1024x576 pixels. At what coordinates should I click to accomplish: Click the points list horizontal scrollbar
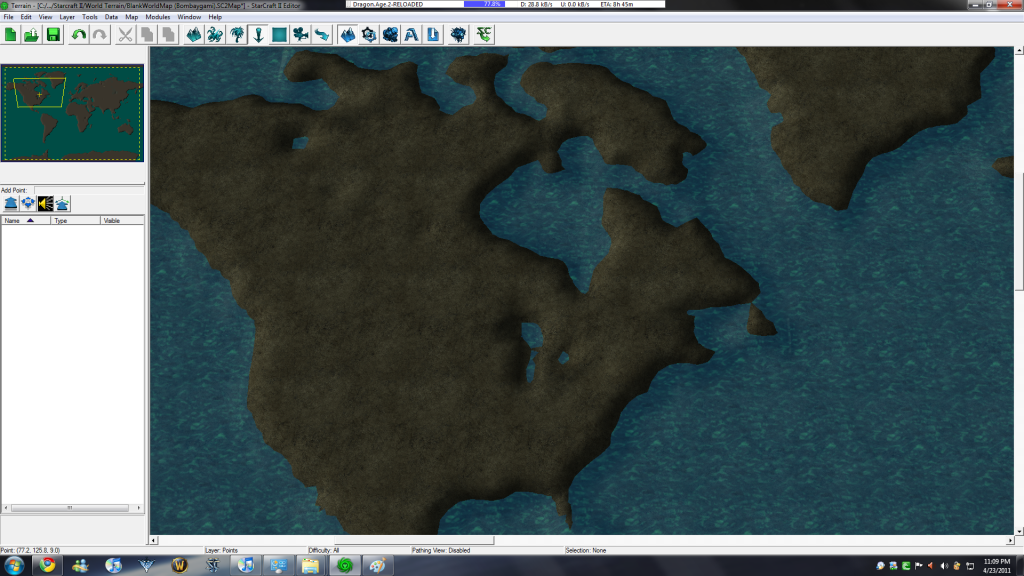click(x=72, y=507)
